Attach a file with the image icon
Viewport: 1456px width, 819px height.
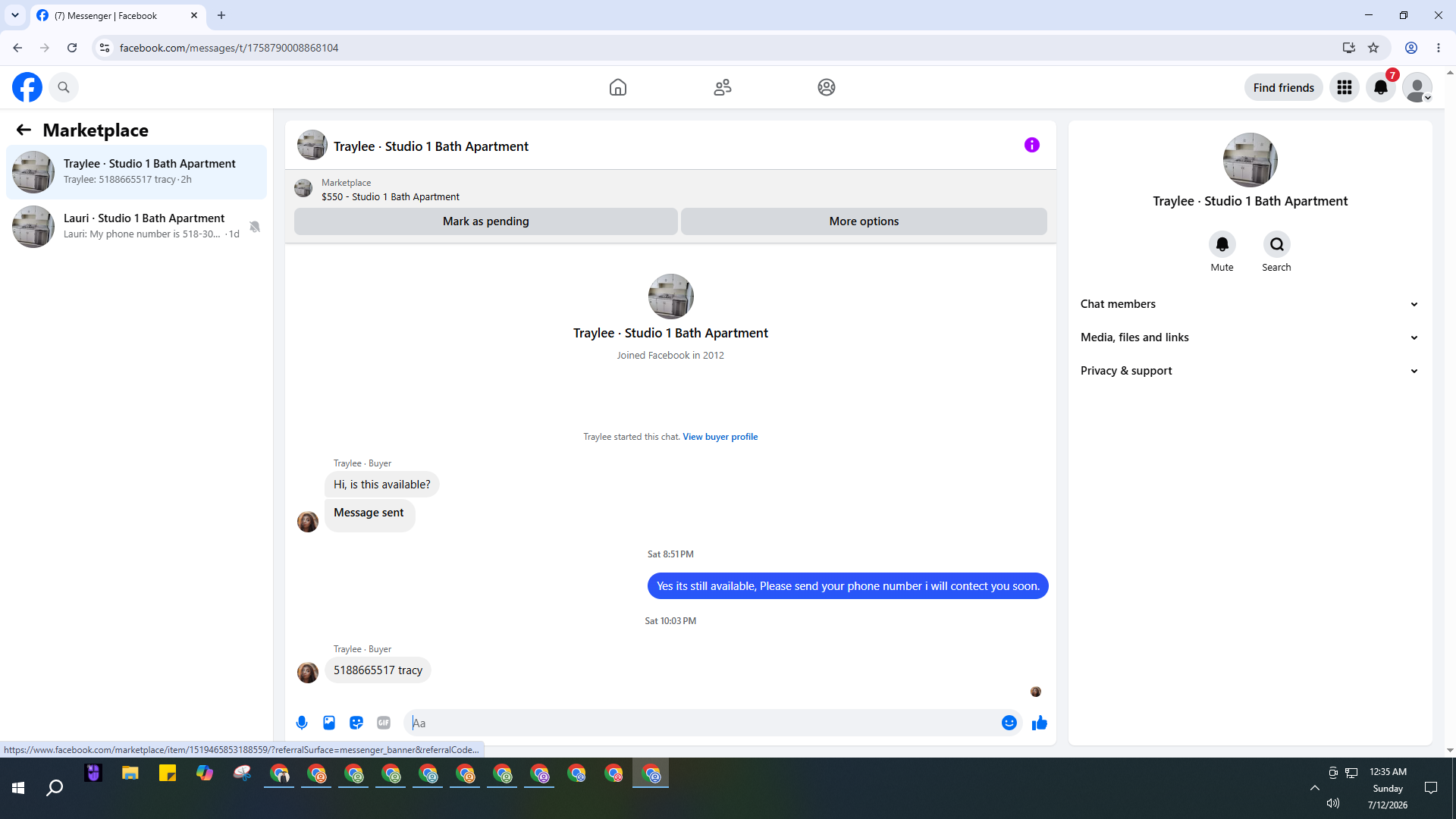pyautogui.click(x=329, y=723)
